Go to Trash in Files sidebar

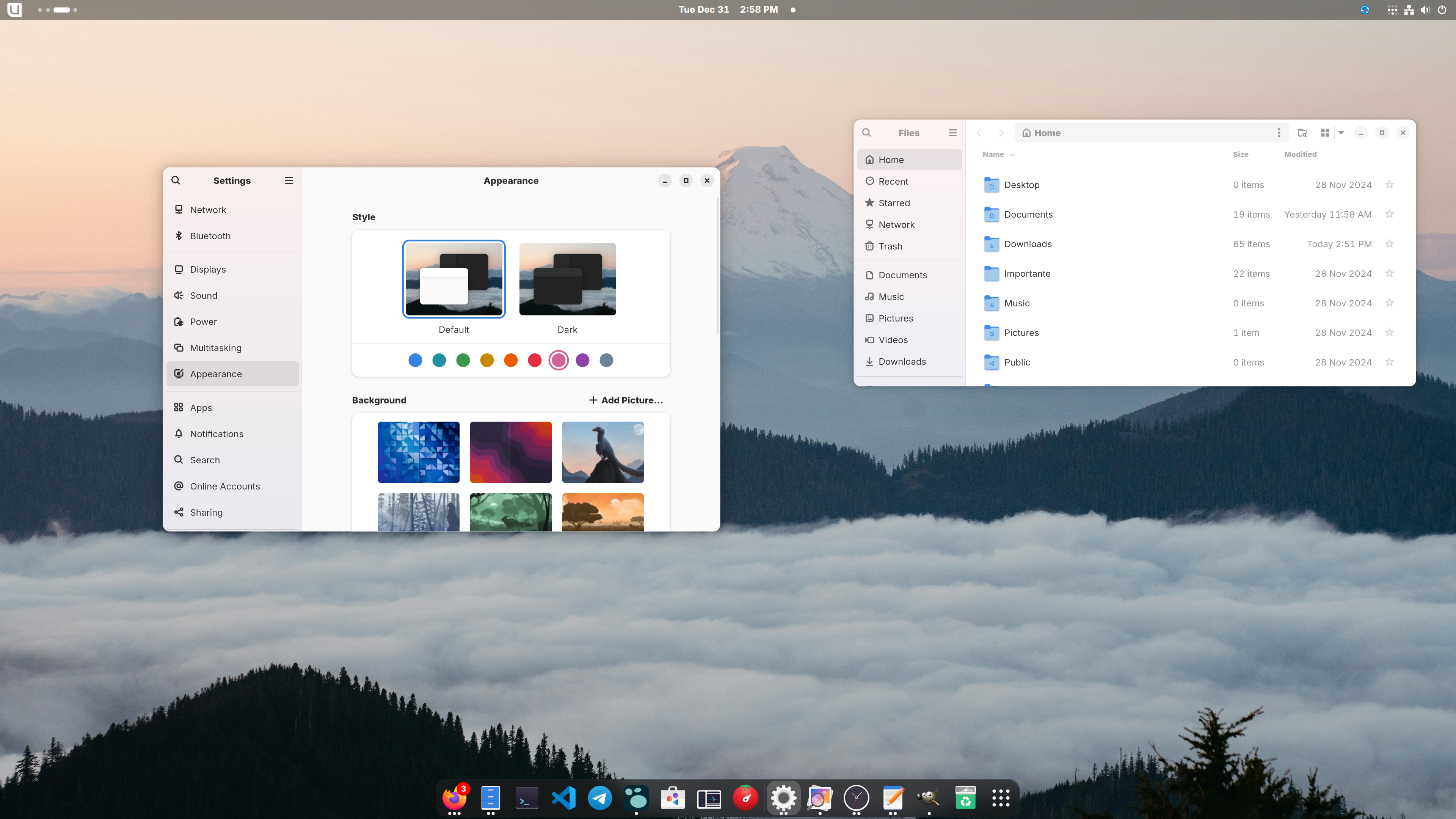click(890, 246)
